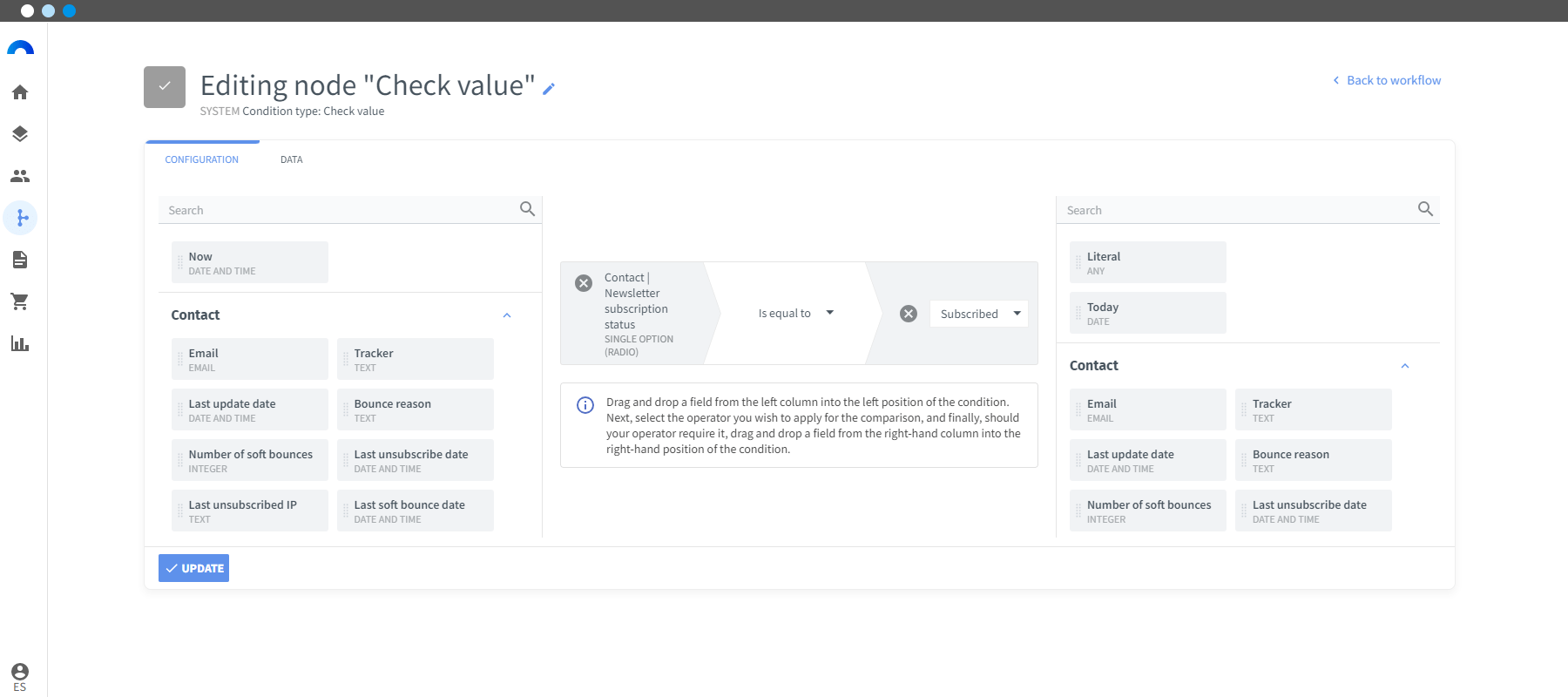Click the app logo in the sidebar

[20, 48]
